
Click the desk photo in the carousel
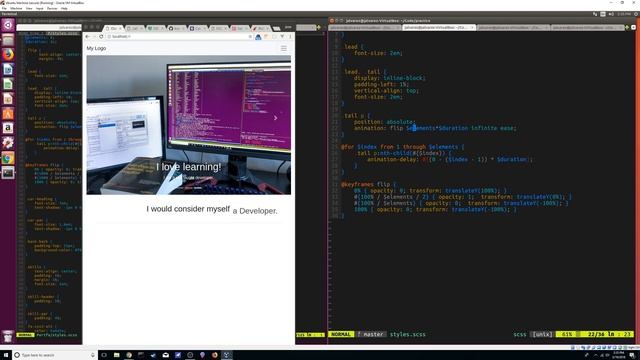coord(189,125)
